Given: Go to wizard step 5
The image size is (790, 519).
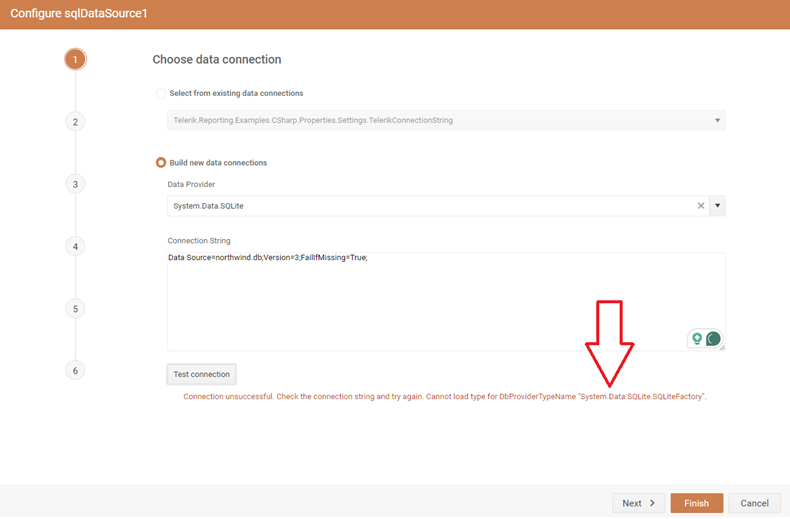Looking at the screenshot, I should click(x=75, y=309).
